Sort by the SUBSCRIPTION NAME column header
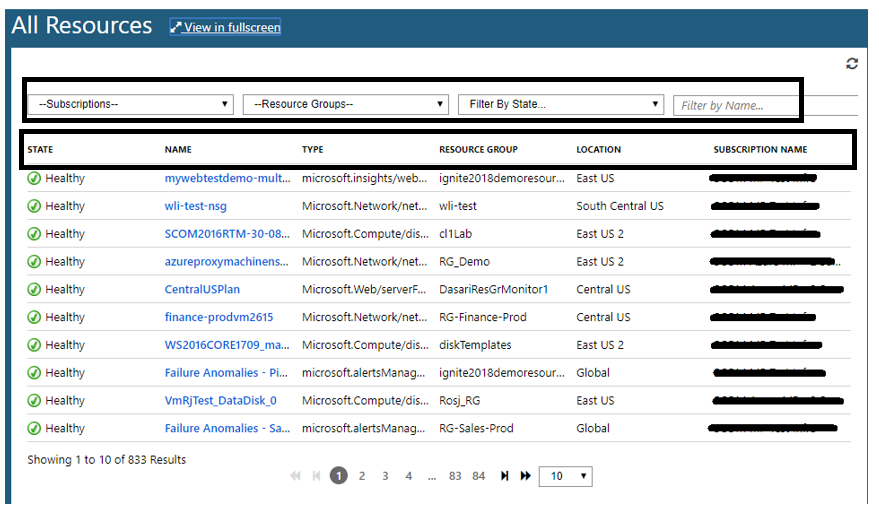 coord(760,150)
